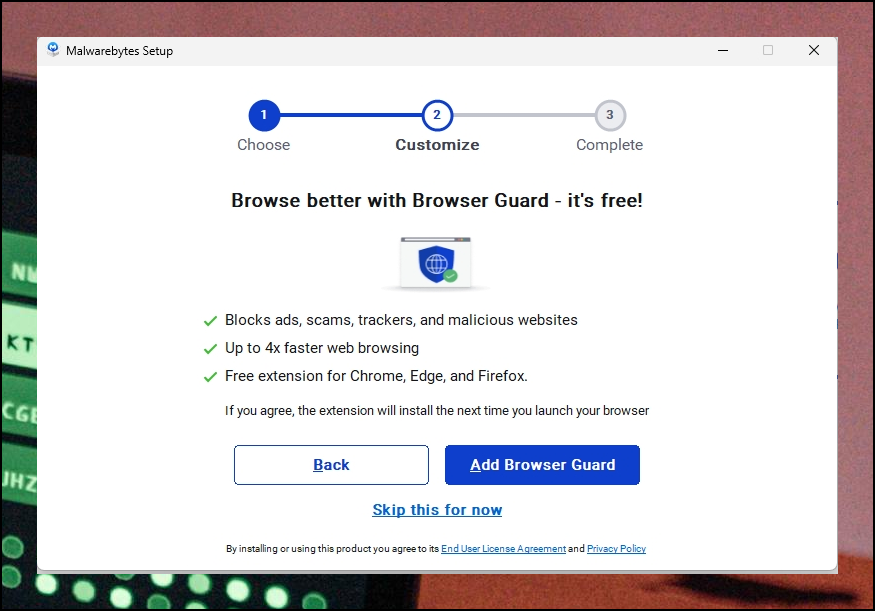Viewport: 875px width, 611px height.
Task: Click the Browser Guard shield illustration
Action: pos(436,263)
